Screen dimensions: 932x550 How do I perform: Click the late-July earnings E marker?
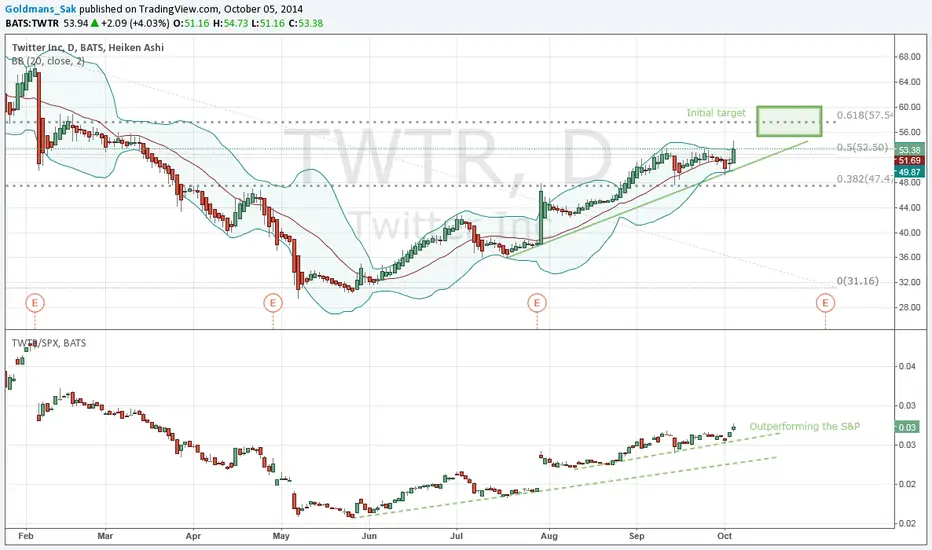tap(537, 303)
